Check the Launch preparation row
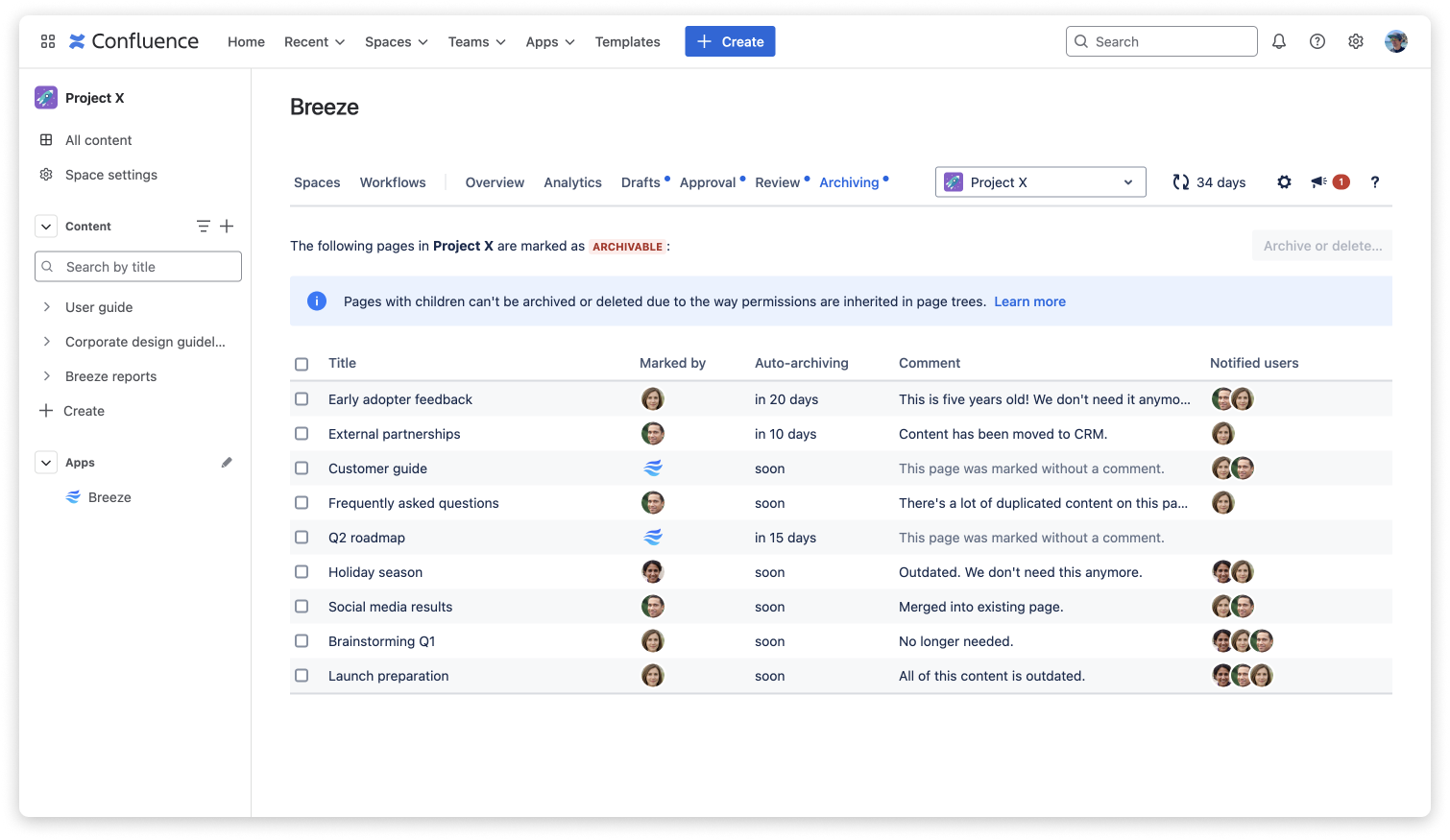The height and width of the screenshot is (840, 1450). point(302,676)
